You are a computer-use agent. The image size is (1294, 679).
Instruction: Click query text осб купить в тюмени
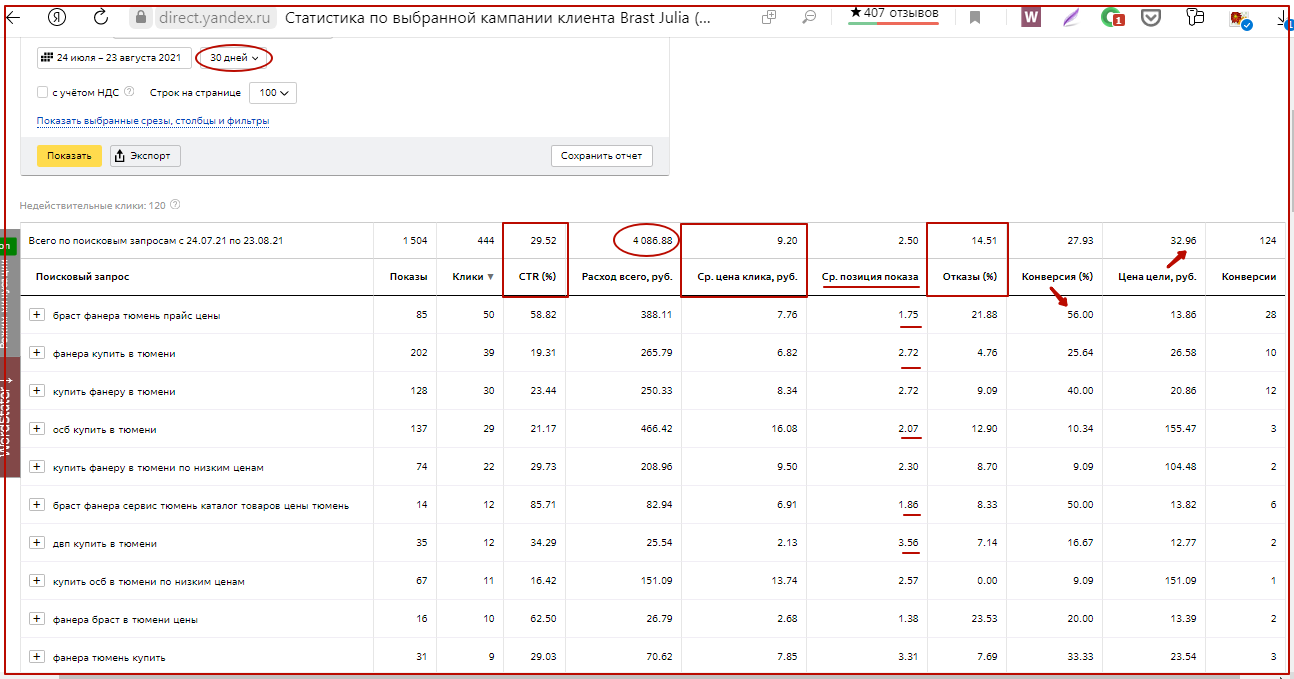[105, 430]
